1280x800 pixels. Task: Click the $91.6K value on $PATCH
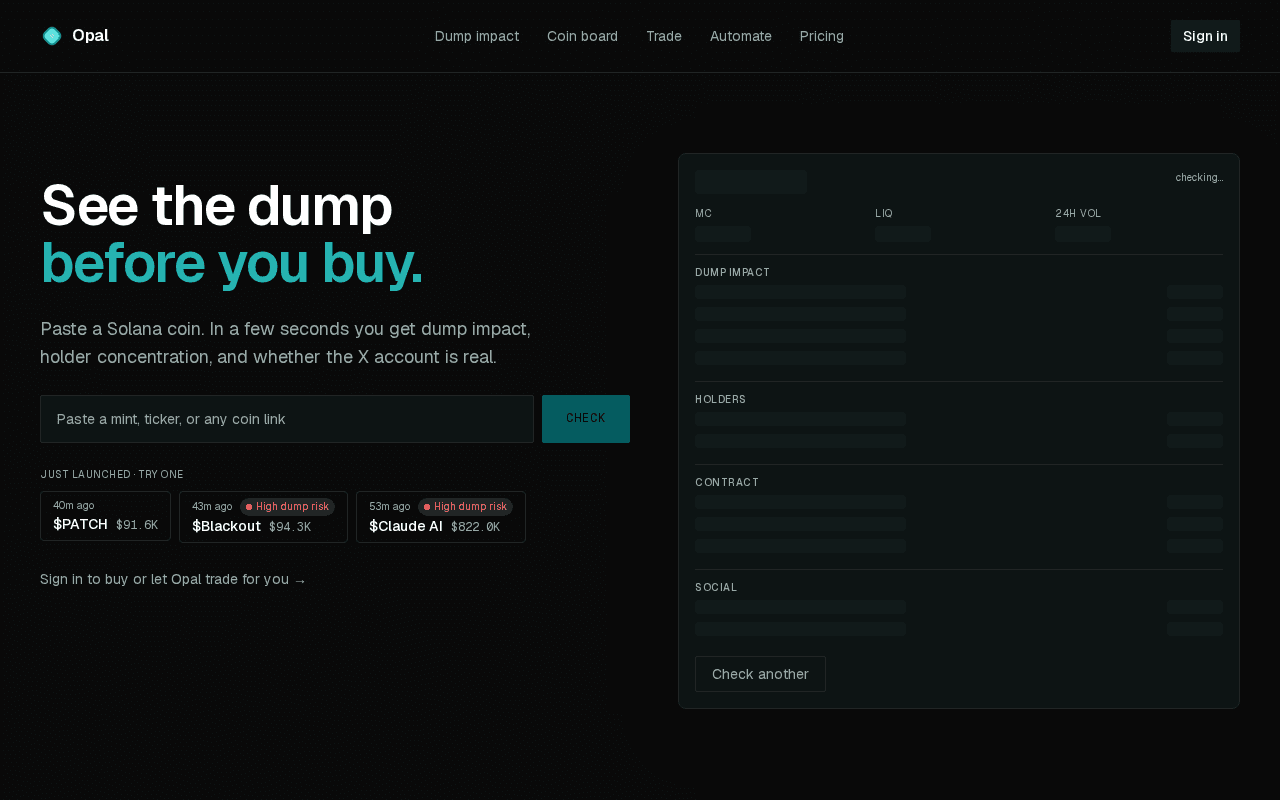[137, 525]
